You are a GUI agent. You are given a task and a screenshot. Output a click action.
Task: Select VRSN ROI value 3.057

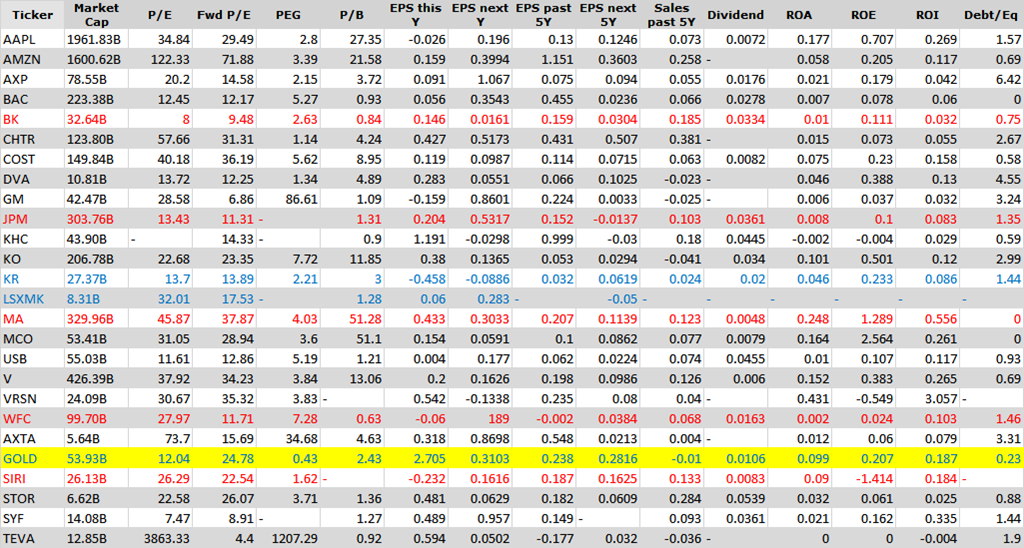coord(942,399)
